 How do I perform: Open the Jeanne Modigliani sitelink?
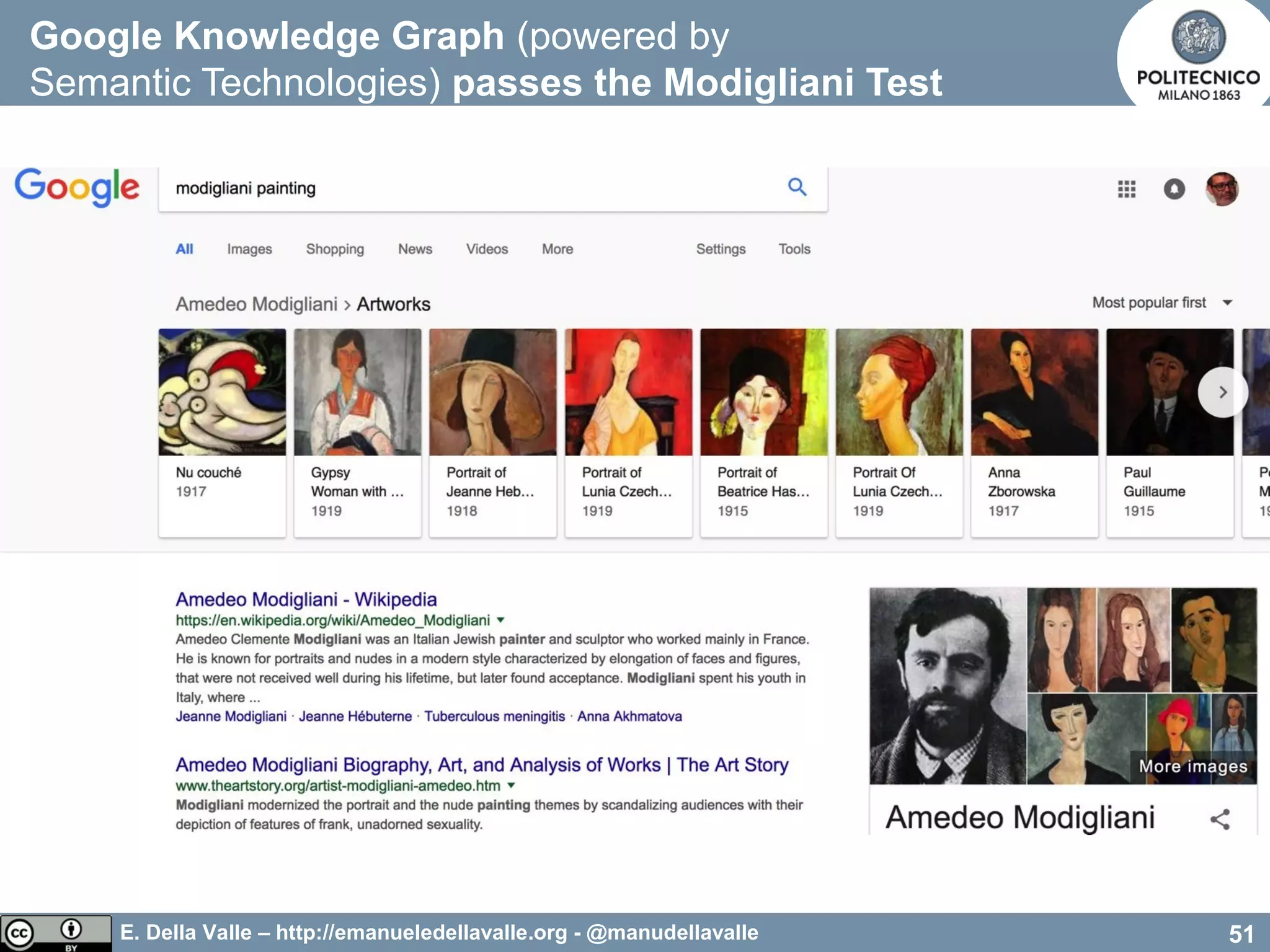(231, 716)
